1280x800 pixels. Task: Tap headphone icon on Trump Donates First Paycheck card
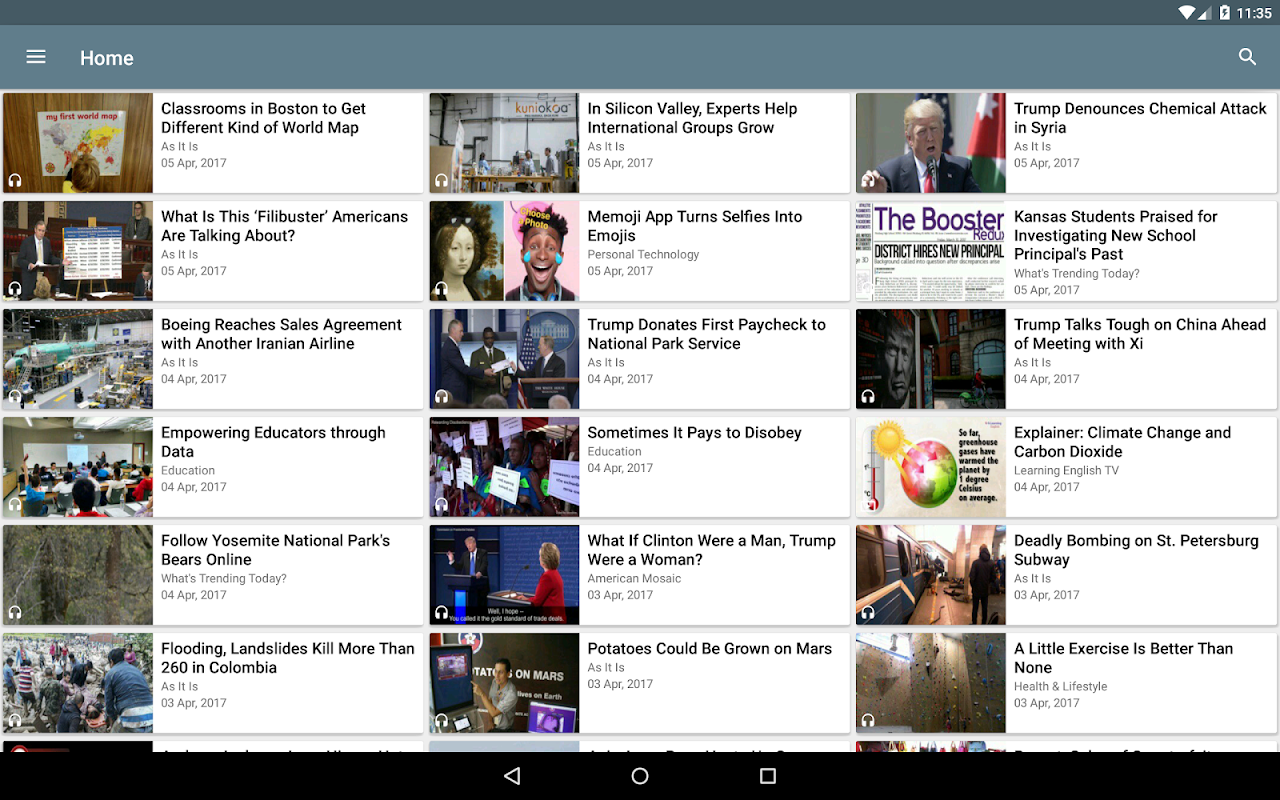[x=441, y=397]
